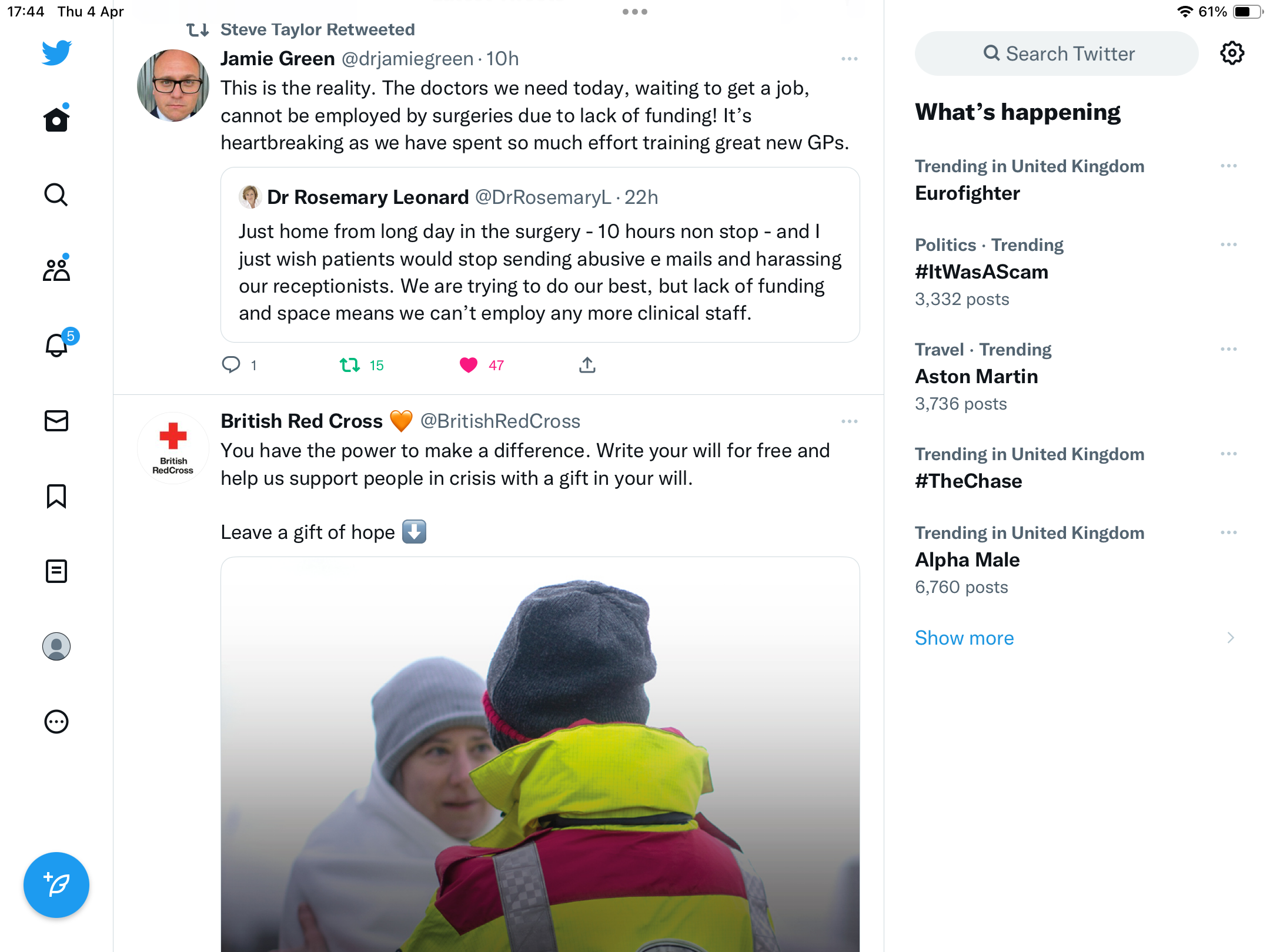Open the Communities people icon

56,269
